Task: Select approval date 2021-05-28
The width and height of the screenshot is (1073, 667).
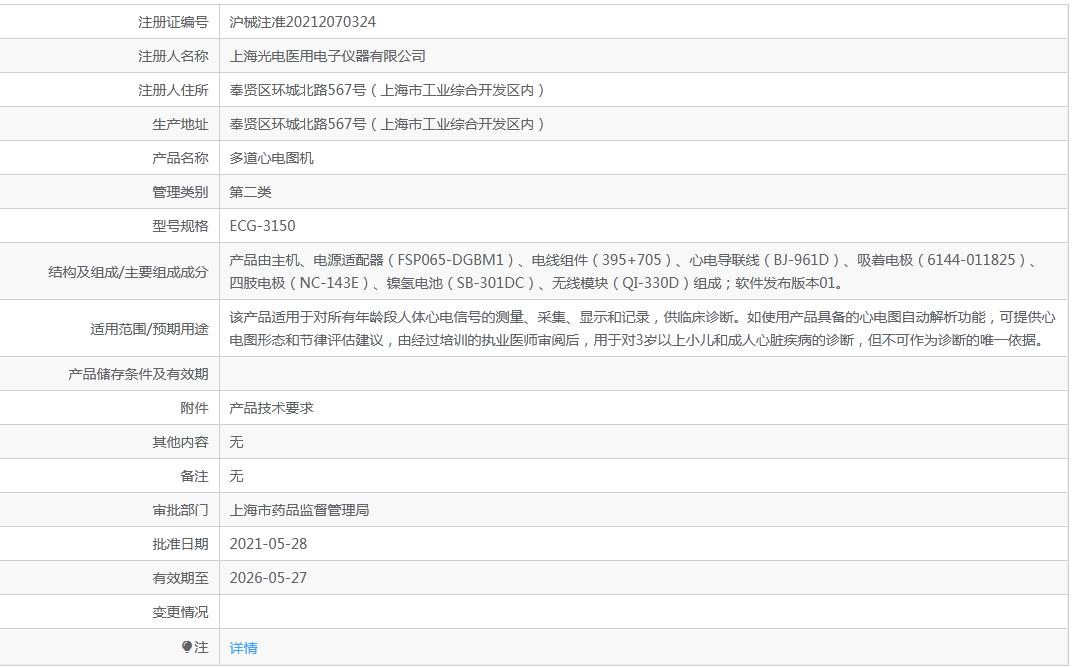Action: [x=268, y=545]
